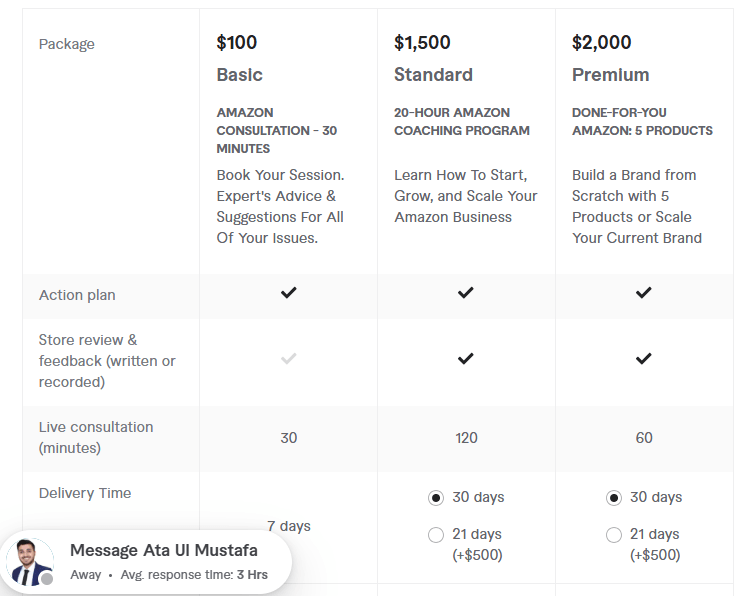749x596 pixels.
Task: Click the Premium Action plan checkmark
Action: tap(644, 293)
